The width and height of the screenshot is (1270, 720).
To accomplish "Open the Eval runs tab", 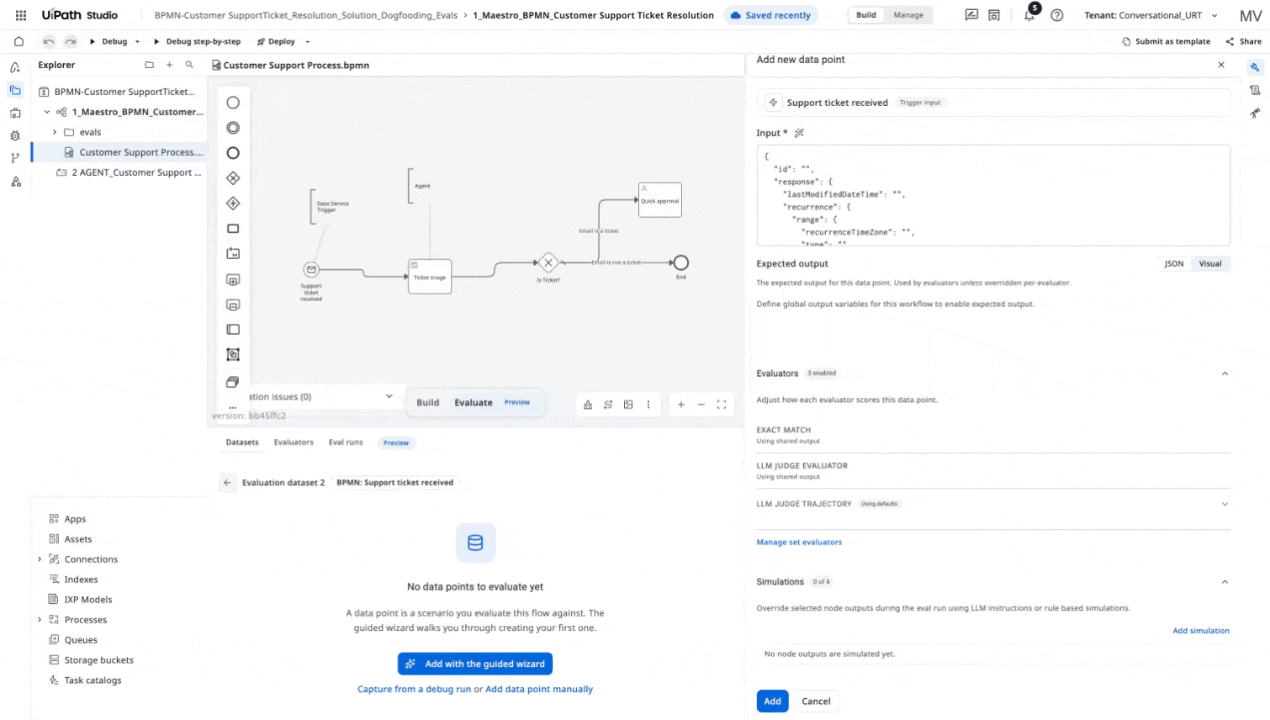I will coord(346,442).
